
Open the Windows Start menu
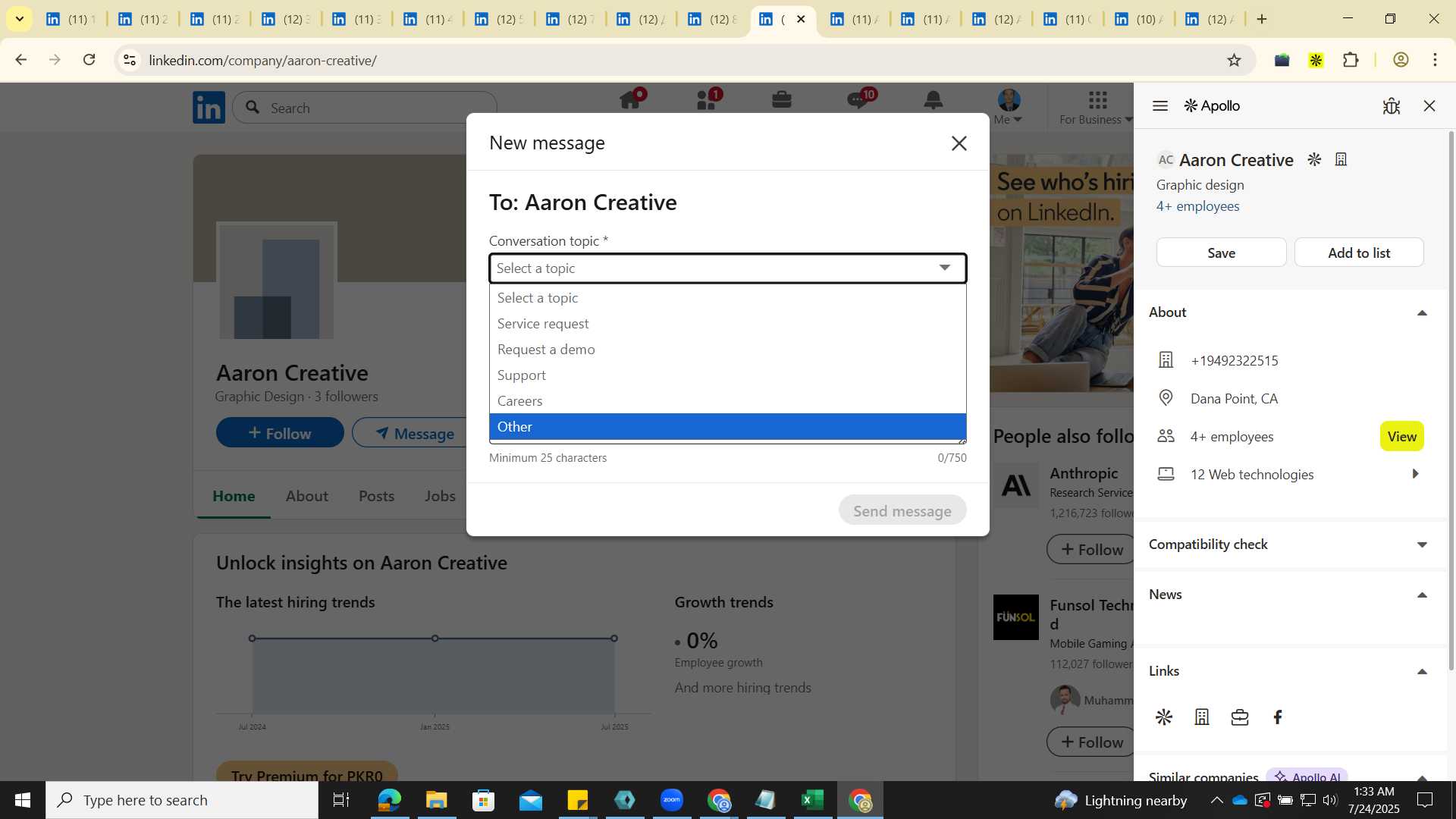point(22,800)
